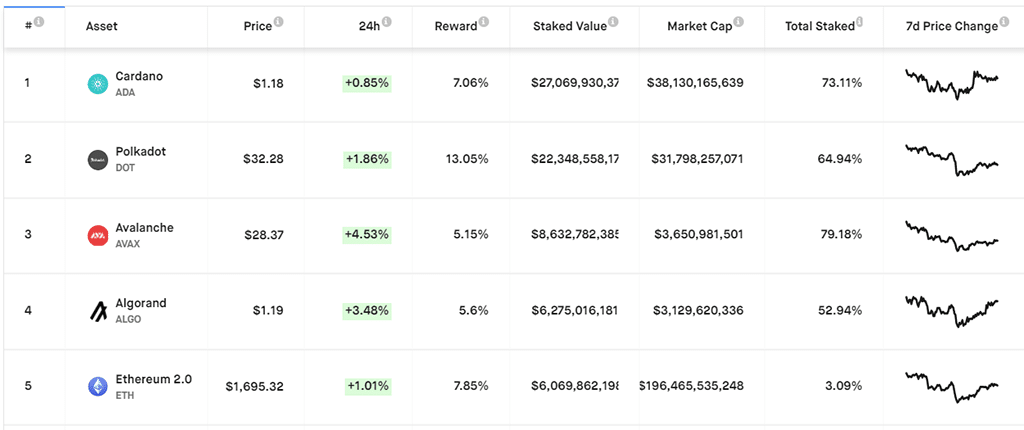1024x430 pixels.
Task: Click the $1,695.32 Ethereum price
Action: point(255,386)
